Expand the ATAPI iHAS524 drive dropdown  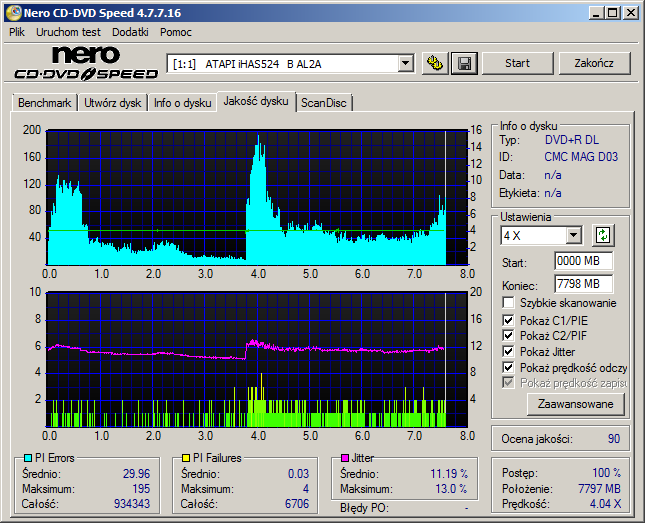pos(406,64)
